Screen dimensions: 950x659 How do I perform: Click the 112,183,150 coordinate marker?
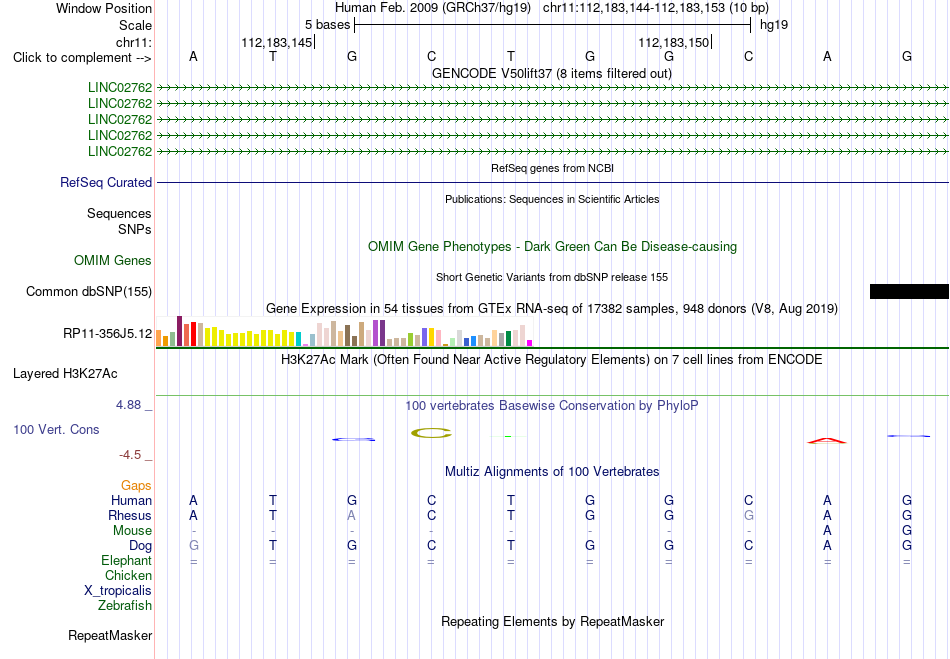[x=674, y=42]
